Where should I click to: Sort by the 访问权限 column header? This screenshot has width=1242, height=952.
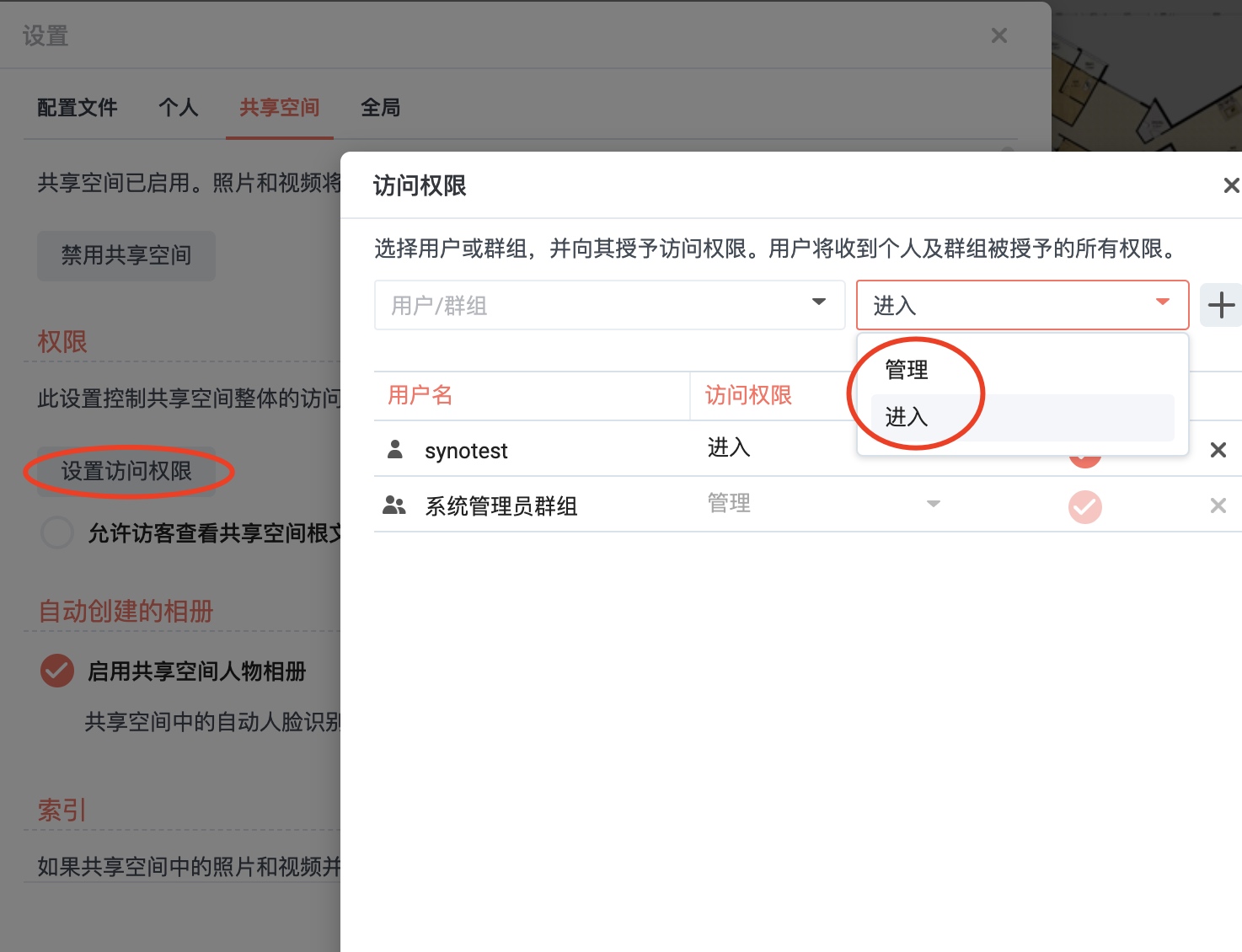tap(748, 395)
